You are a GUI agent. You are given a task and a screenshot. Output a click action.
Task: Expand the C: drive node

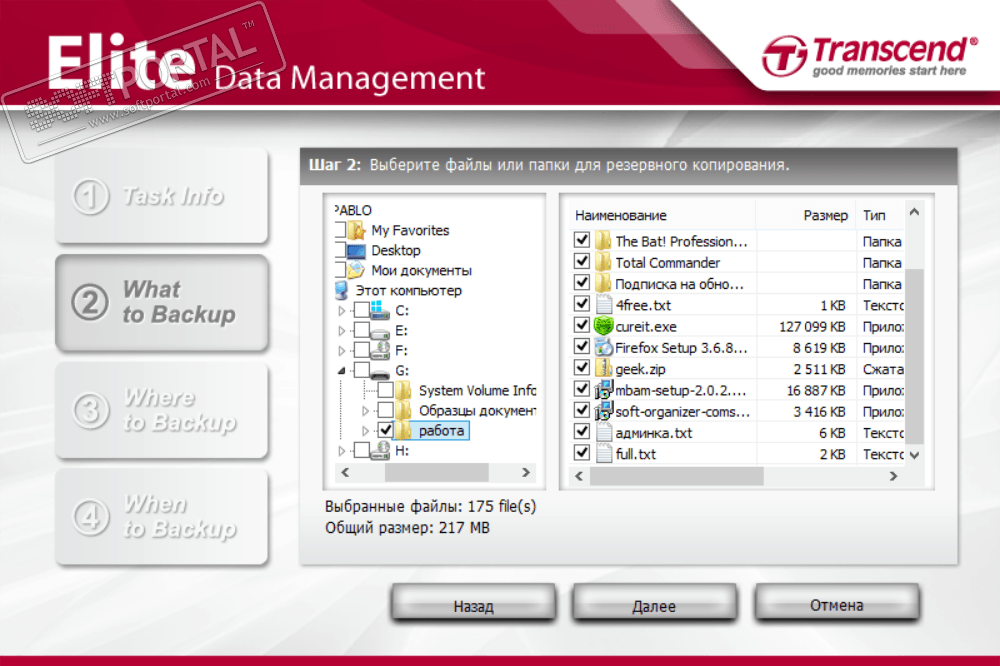pyautogui.click(x=342, y=311)
